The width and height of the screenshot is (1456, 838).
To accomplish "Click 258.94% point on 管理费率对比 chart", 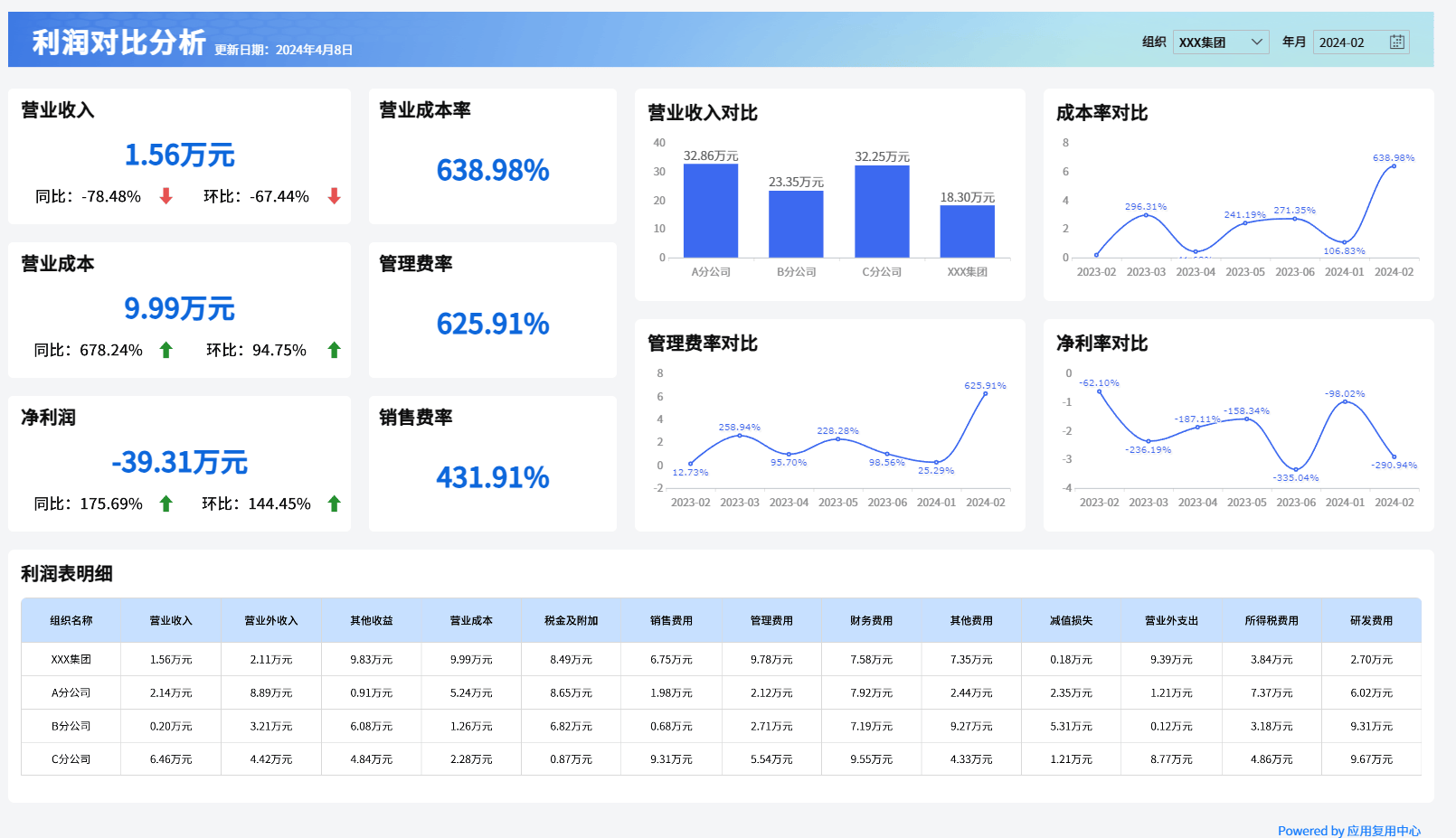I will (x=740, y=436).
